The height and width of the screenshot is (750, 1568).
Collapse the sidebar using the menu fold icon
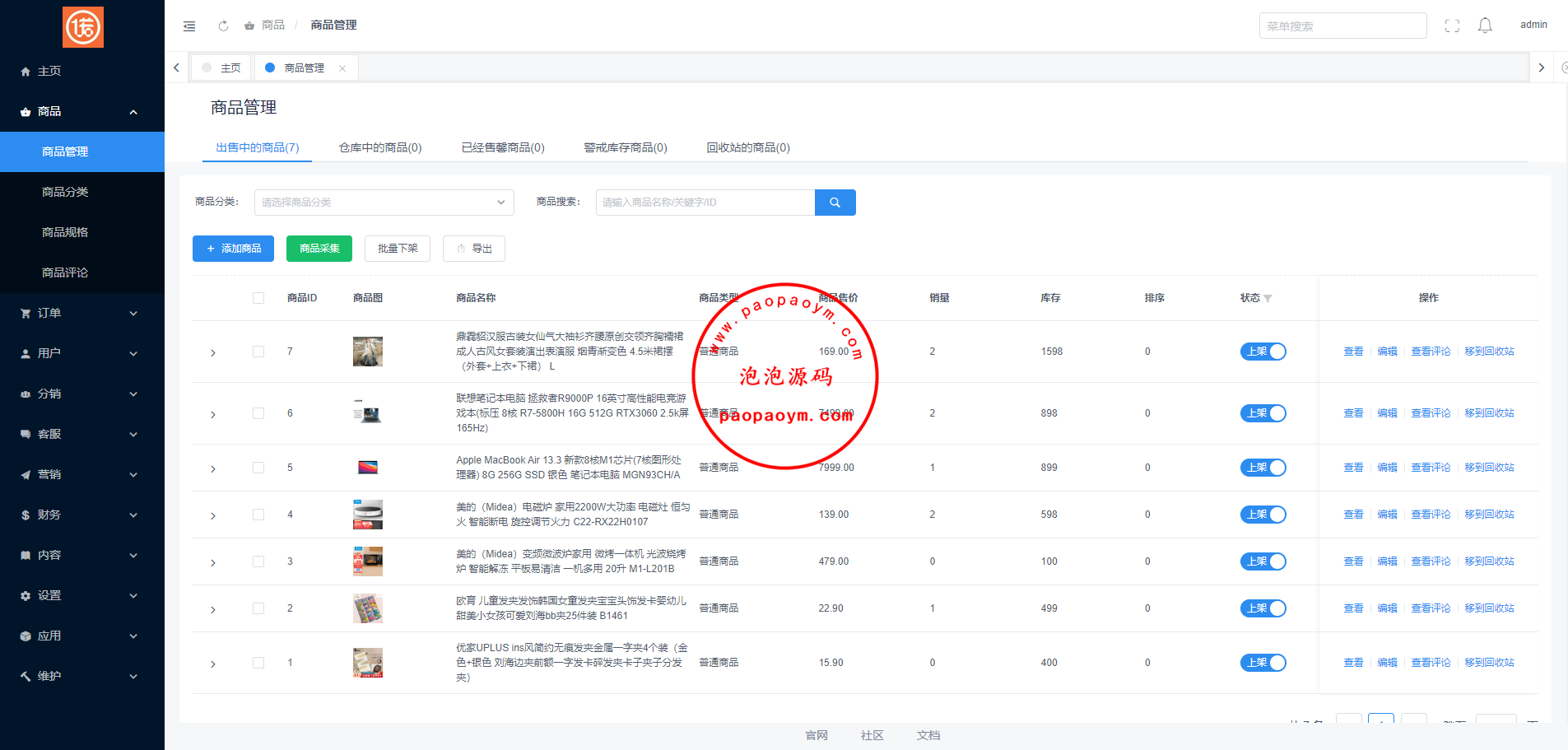click(189, 26)
